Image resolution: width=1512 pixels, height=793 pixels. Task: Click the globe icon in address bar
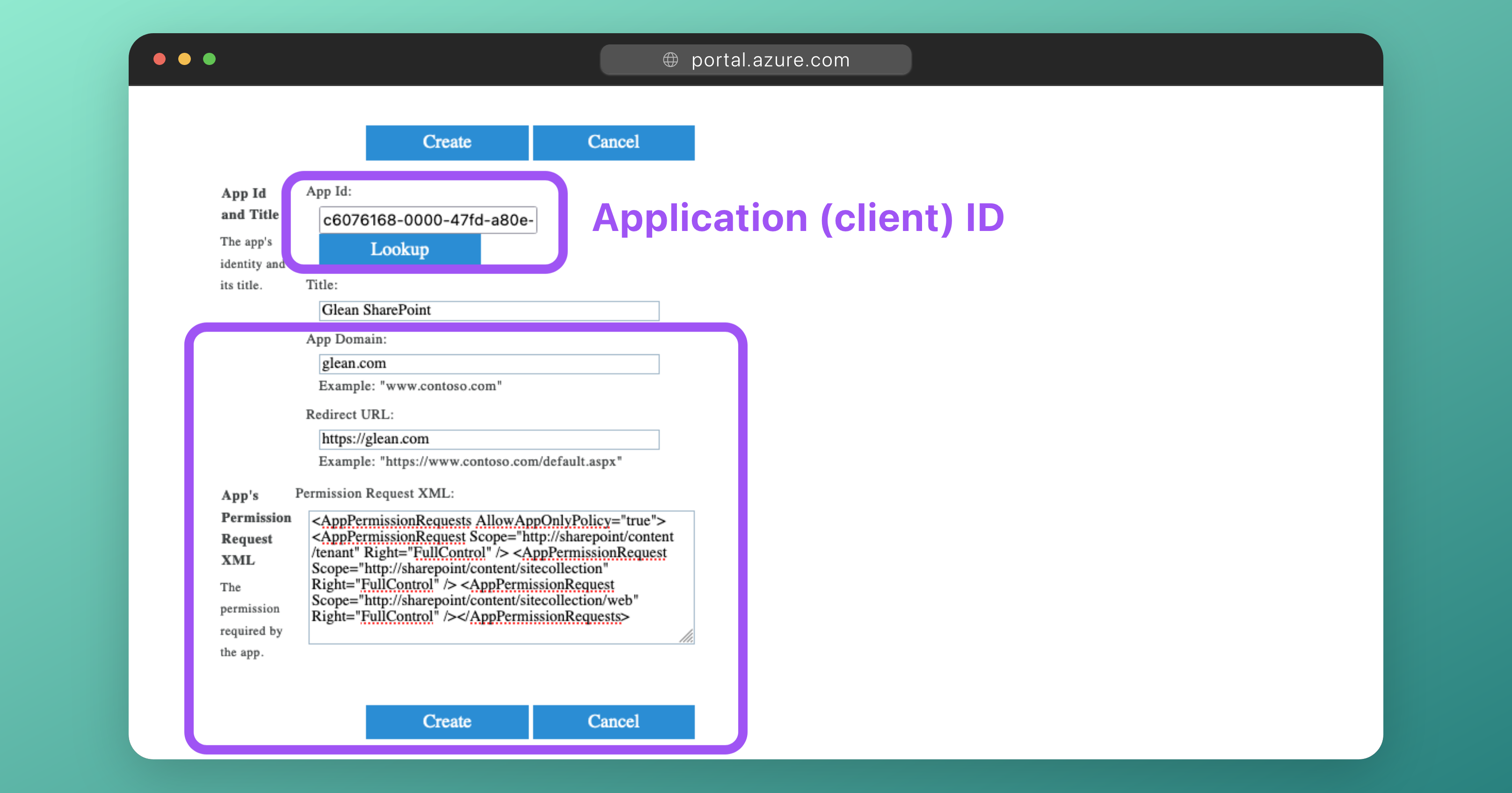click(670, 60)
